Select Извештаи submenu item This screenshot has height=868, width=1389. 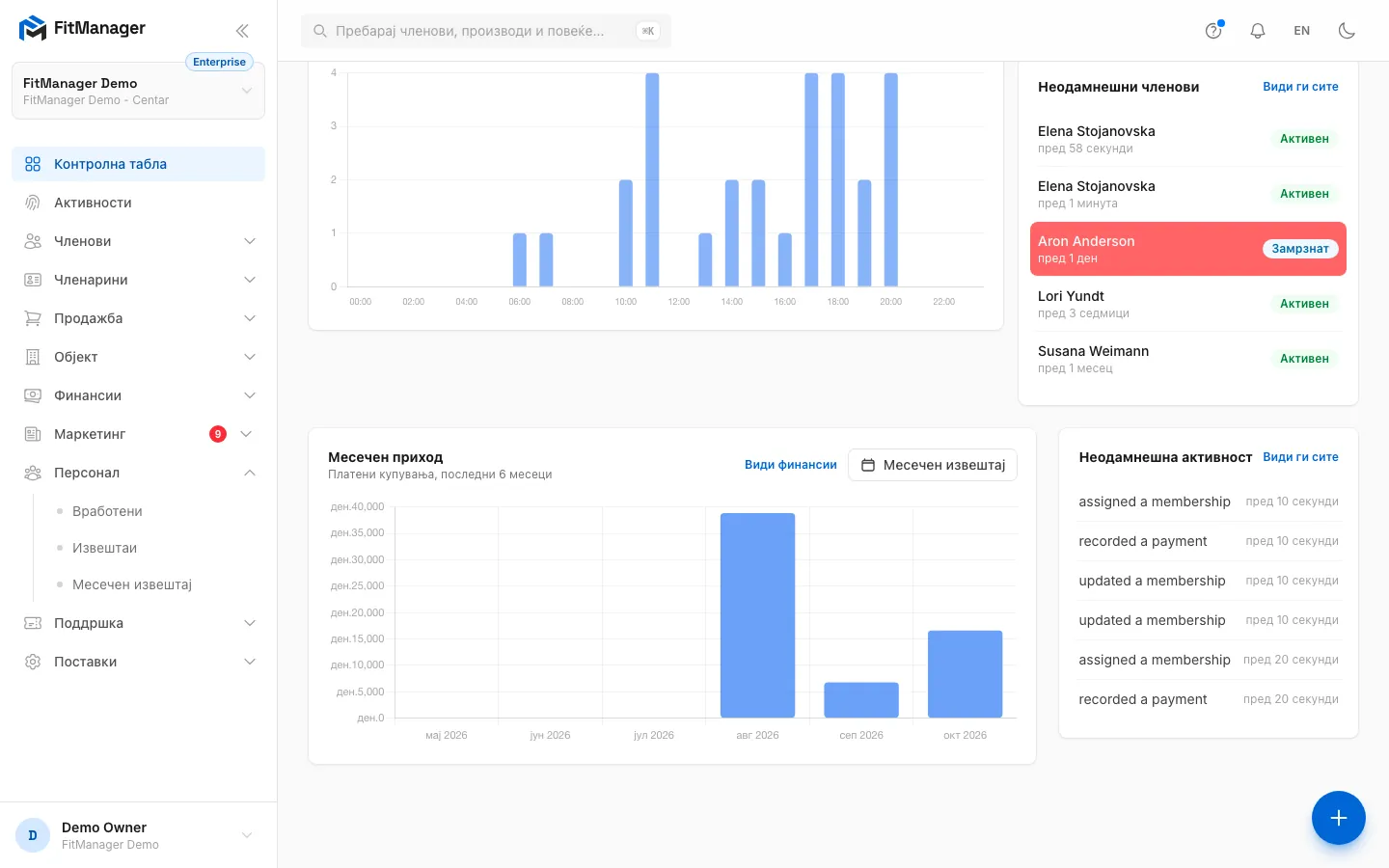tap(104, 548)
